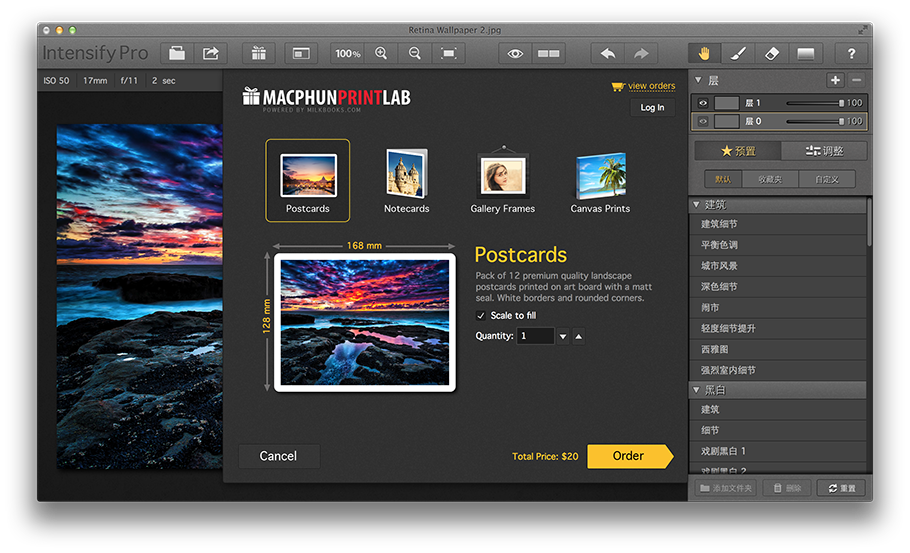Apply the 西雅图 preset

pyautogui.click(x=778, y=349)
